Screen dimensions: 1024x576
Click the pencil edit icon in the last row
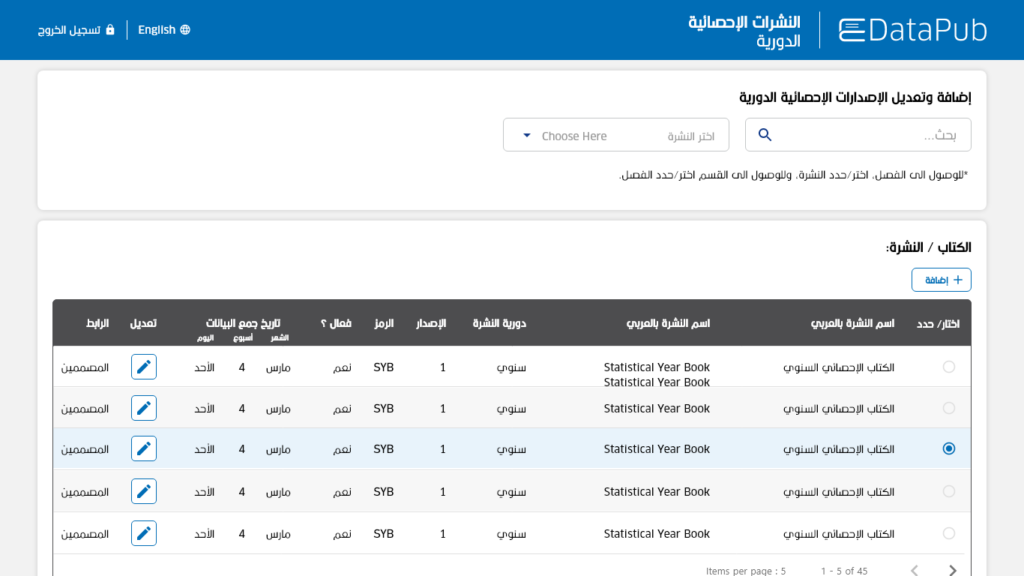pos(143,533)
